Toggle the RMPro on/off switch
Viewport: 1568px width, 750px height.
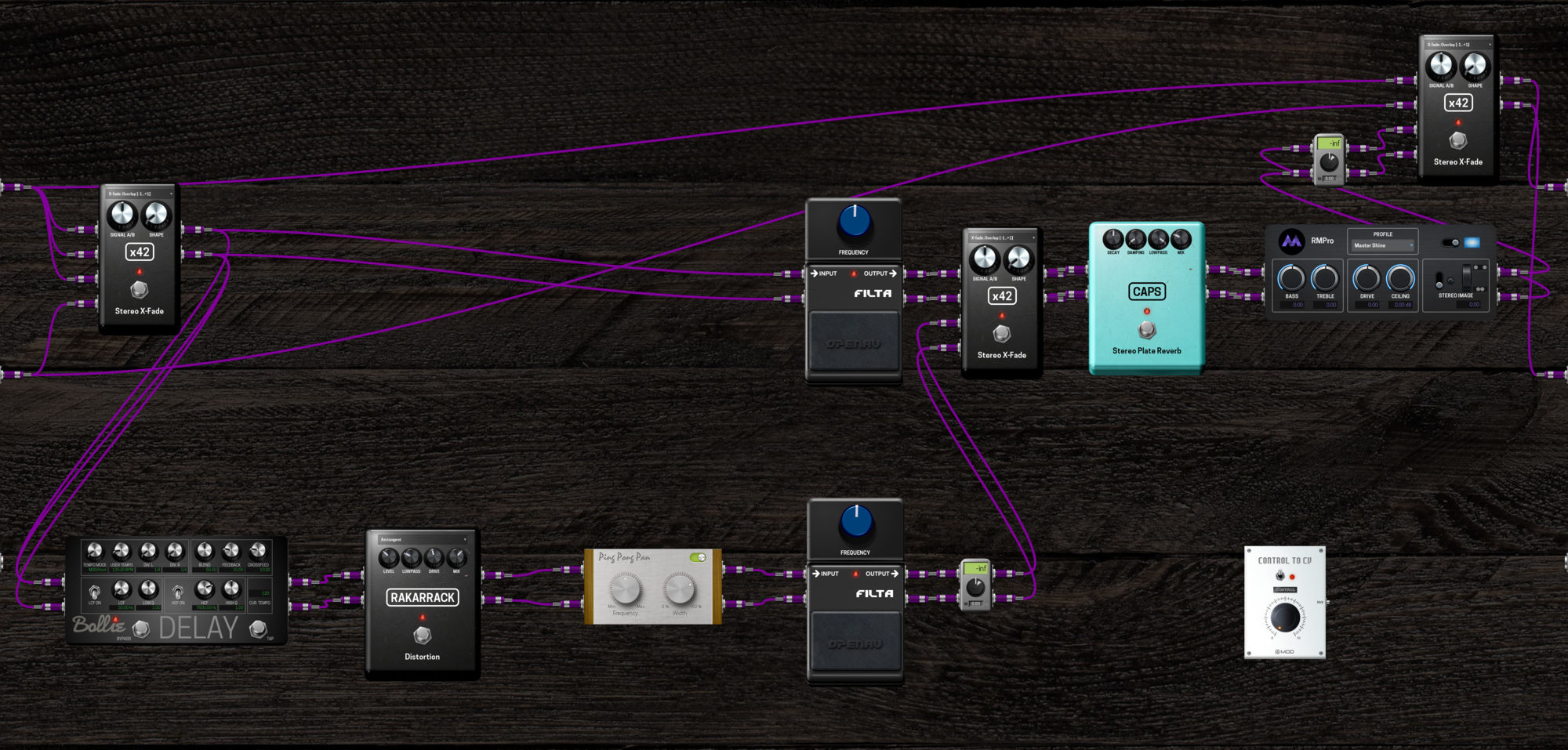coord(1451,242)
